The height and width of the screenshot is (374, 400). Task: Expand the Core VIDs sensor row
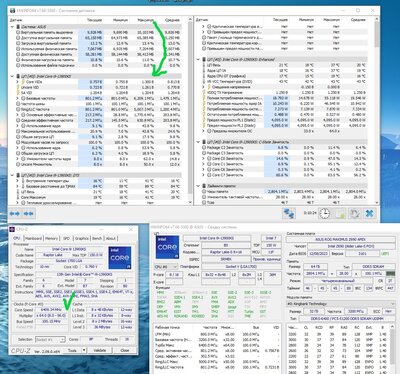[x=17, y=82]
